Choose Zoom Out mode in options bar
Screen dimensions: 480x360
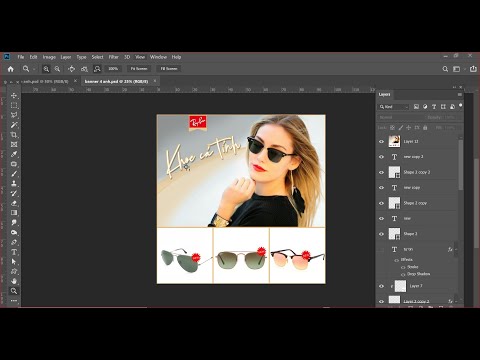(x=57, y=69)
